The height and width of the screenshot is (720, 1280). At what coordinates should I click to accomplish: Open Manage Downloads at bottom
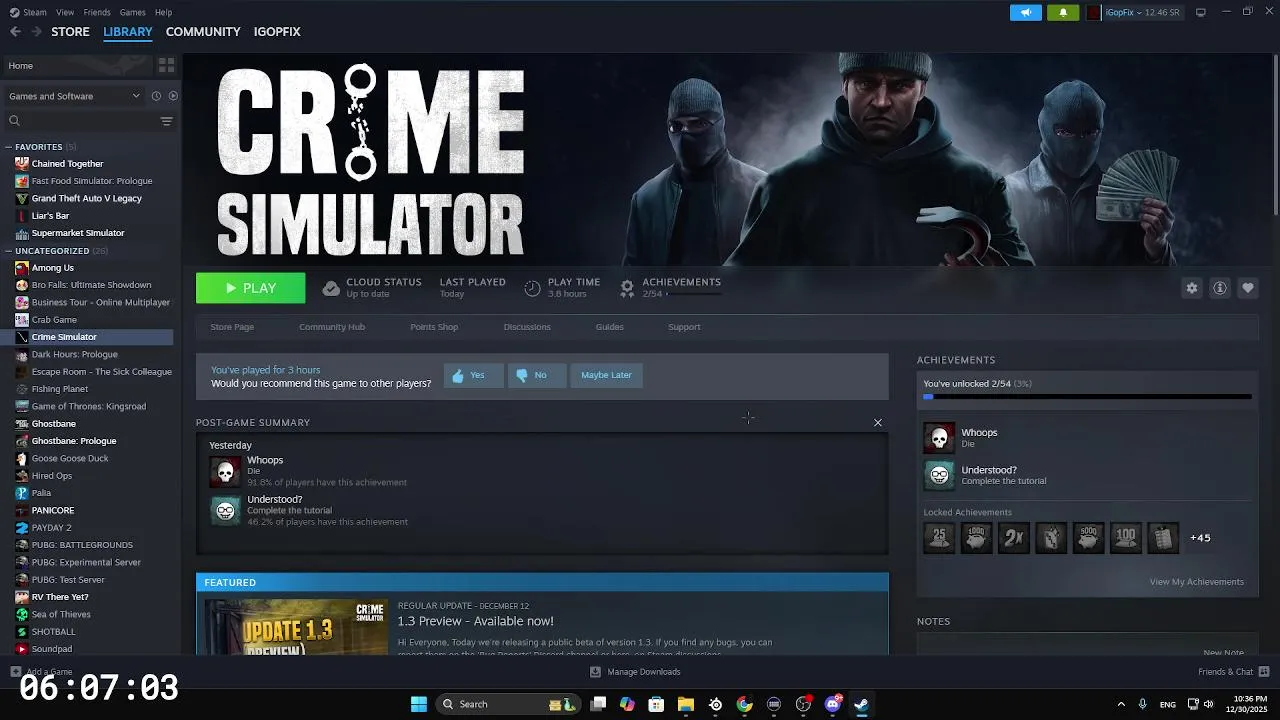(x=635, y=672)
